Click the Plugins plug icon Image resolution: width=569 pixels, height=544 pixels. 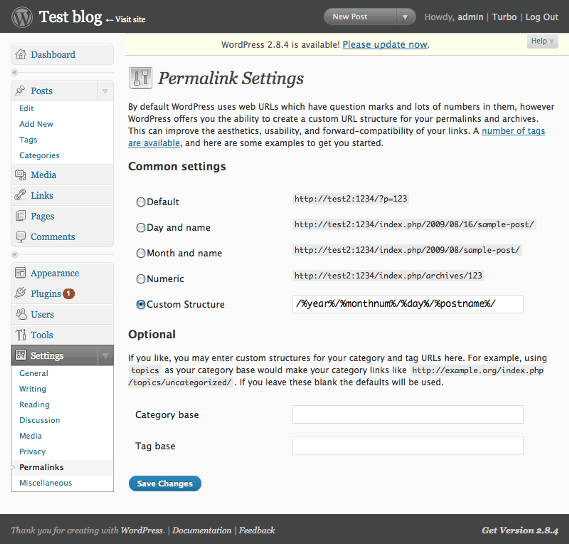click(20, 293)
